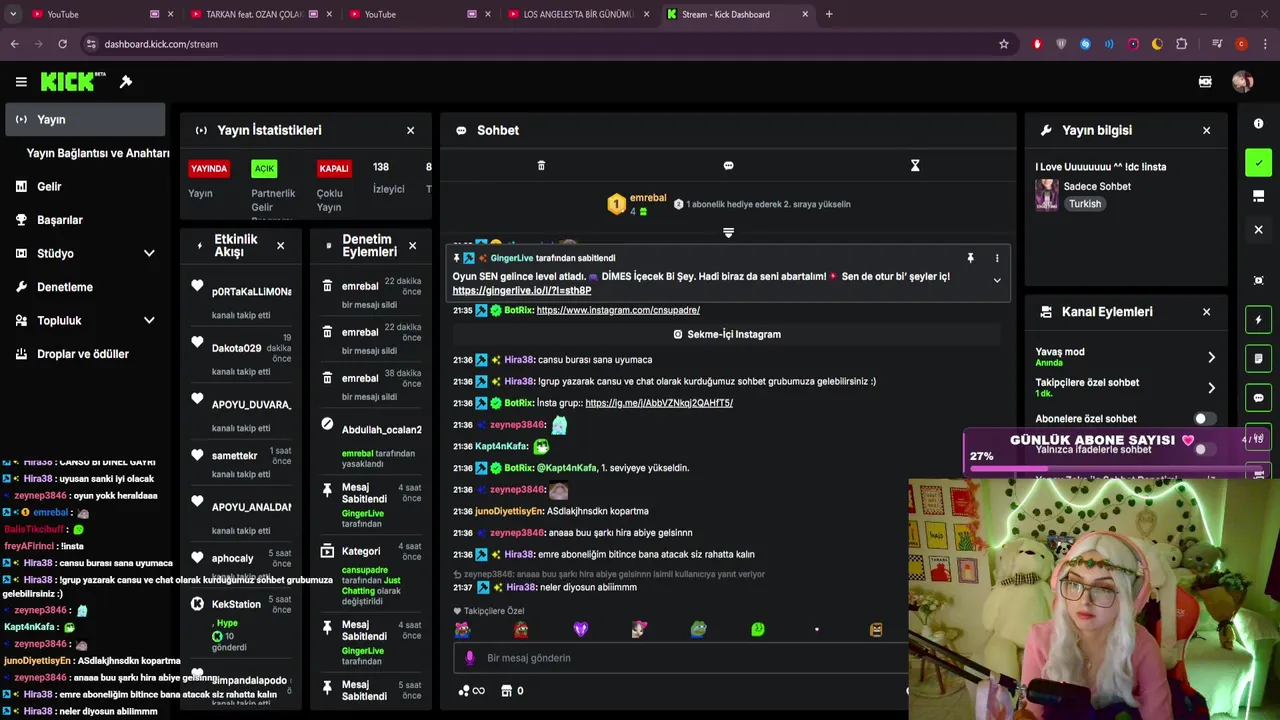This screenshot has height=720, width=1280.
Task: Close the Denetim Eylemleri panel
Action: point(412,245)
